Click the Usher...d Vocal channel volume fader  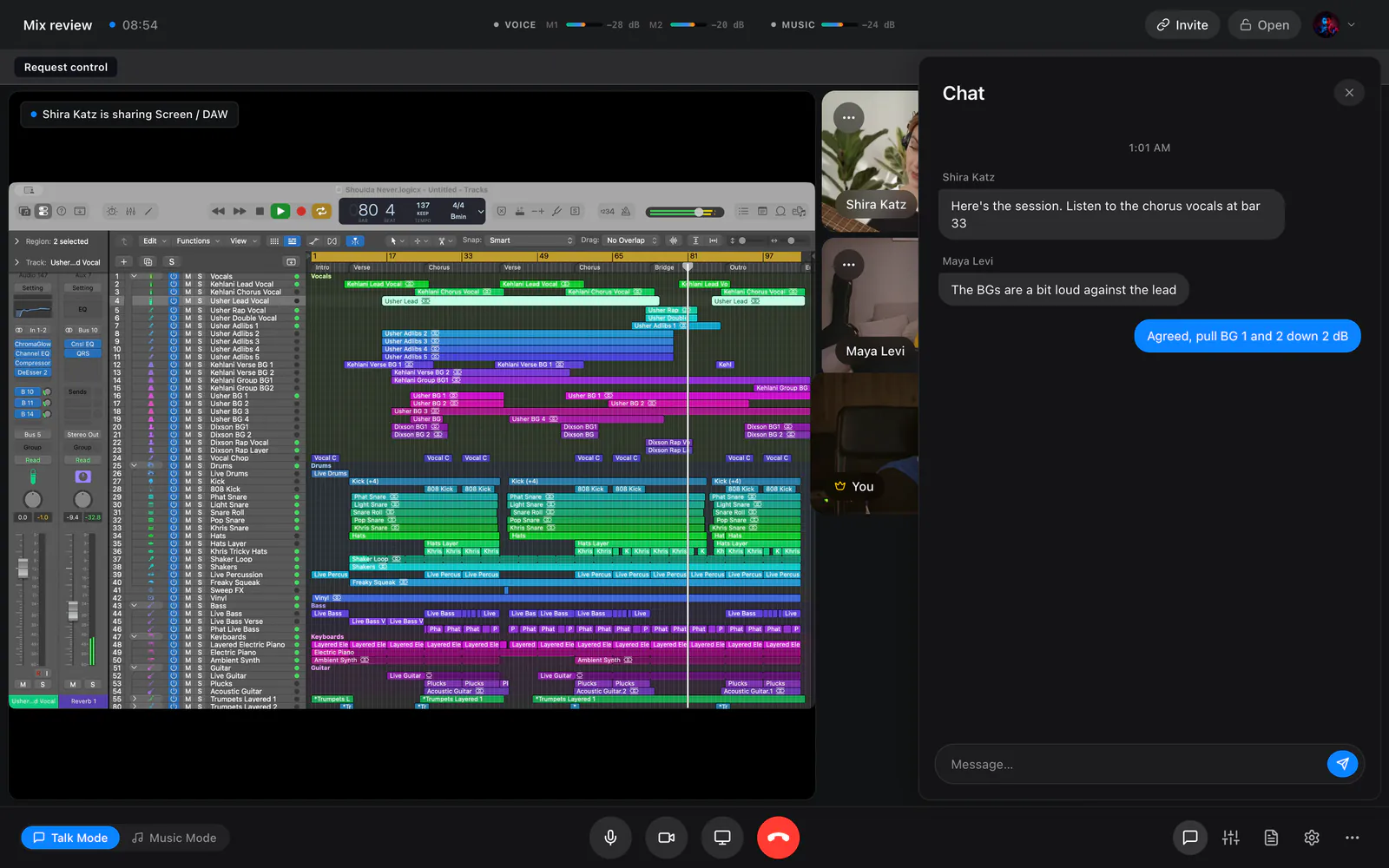23,569
